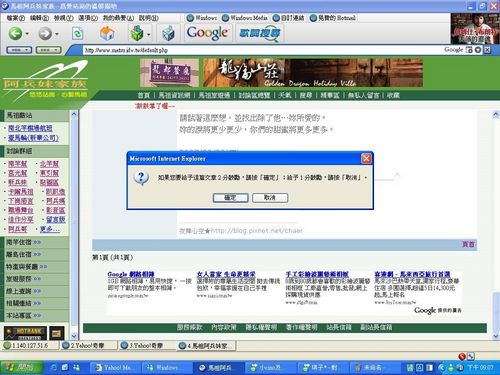Open the Back button history dropdown arrow
The image size is (500, 375).
click(x=27, y=34)
